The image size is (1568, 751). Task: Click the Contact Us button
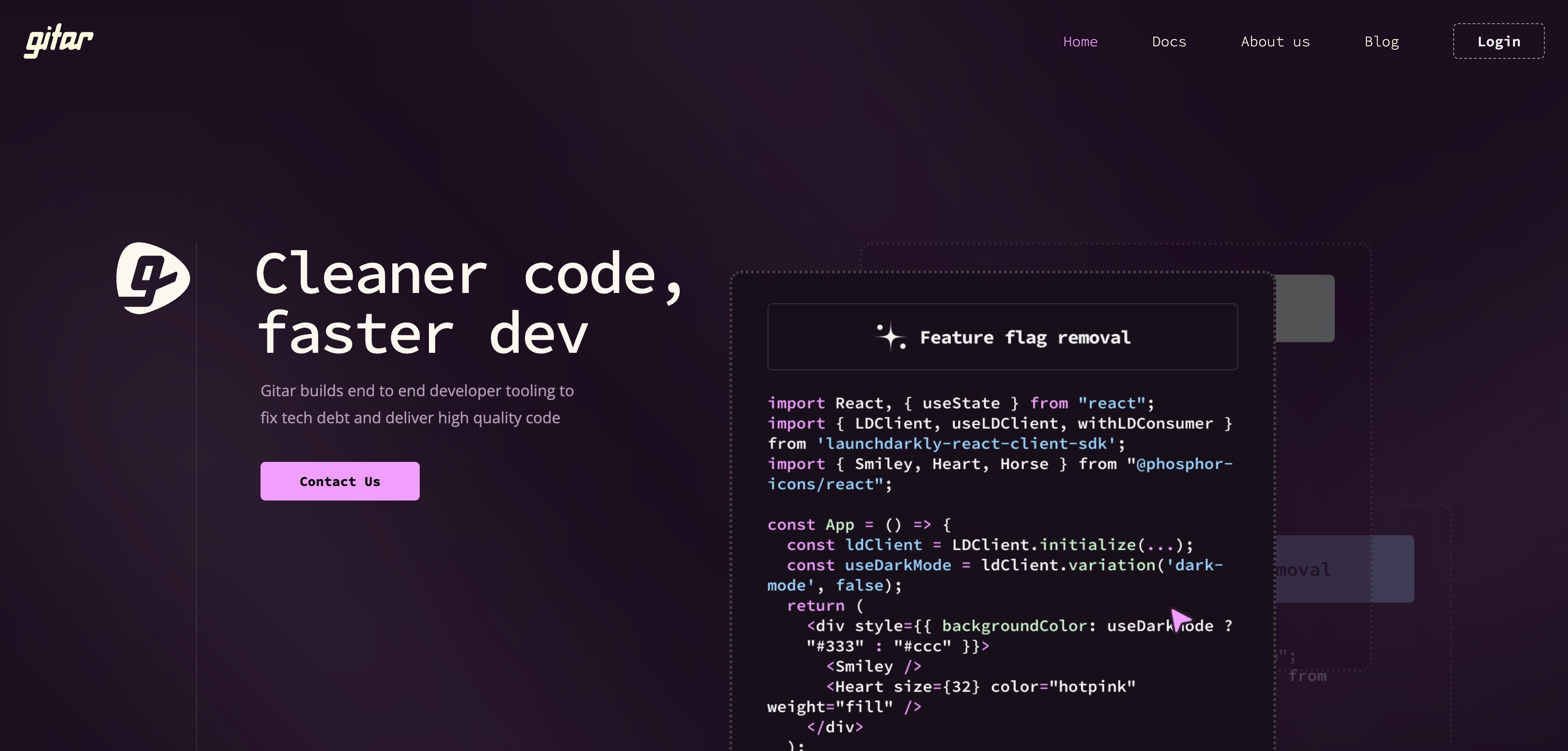[x=340, y=481]
